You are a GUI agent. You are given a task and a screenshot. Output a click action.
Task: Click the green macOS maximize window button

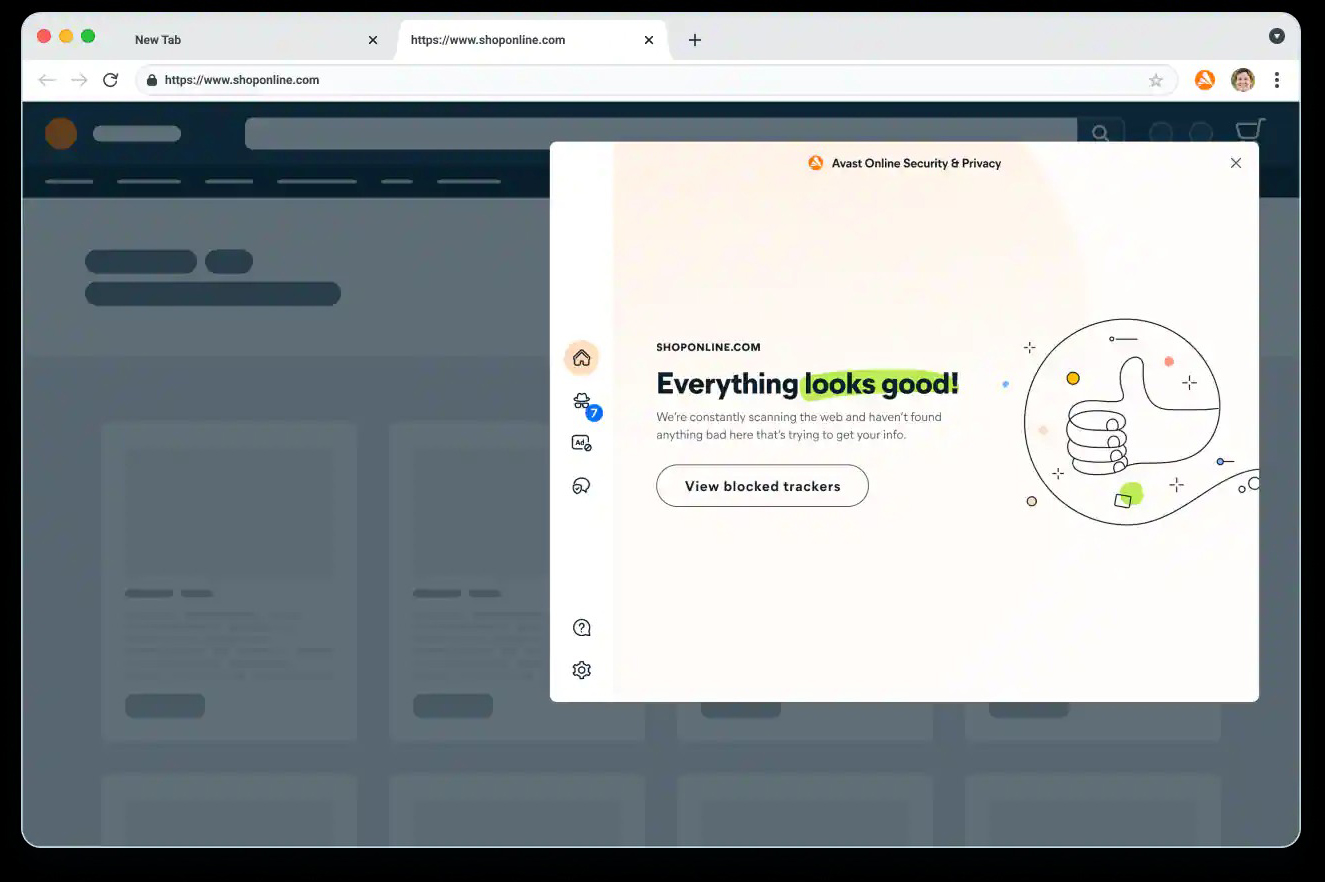pos(88,36)
